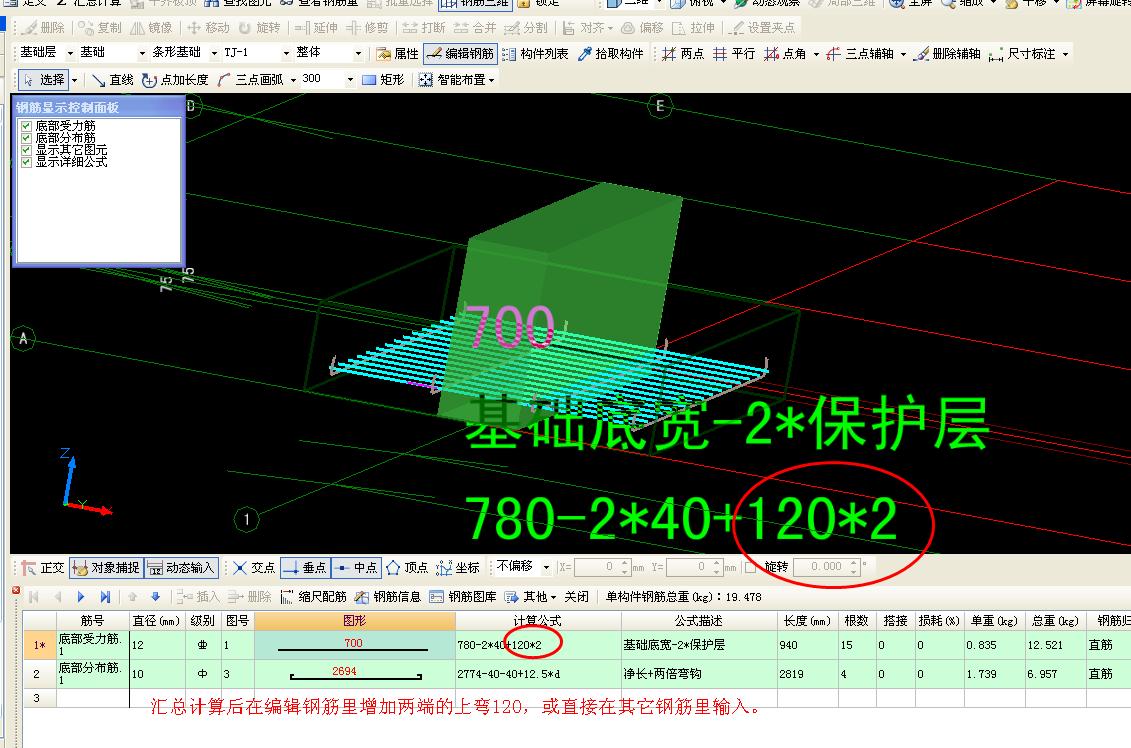Click the 图形 column header
Screen dimensions: 1131x748
coord(355,620)
